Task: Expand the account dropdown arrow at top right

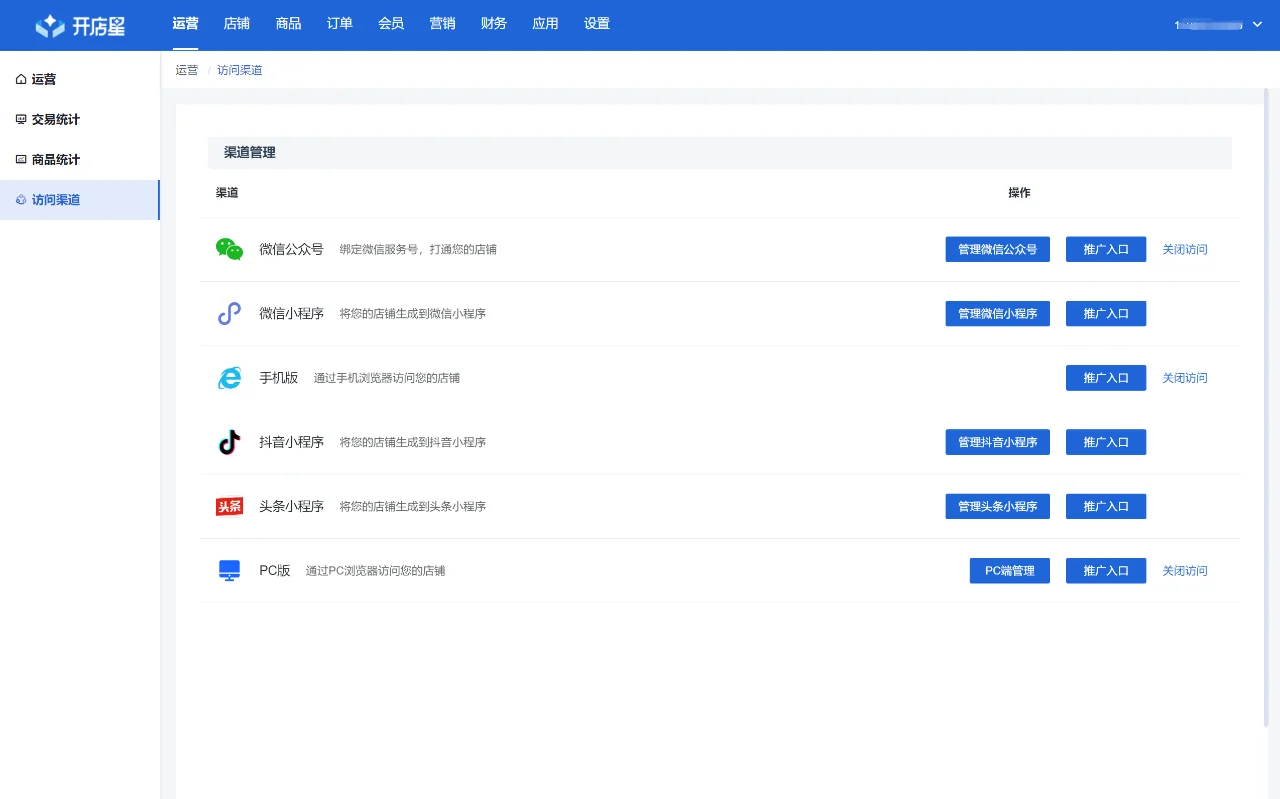Action: 1257,24
